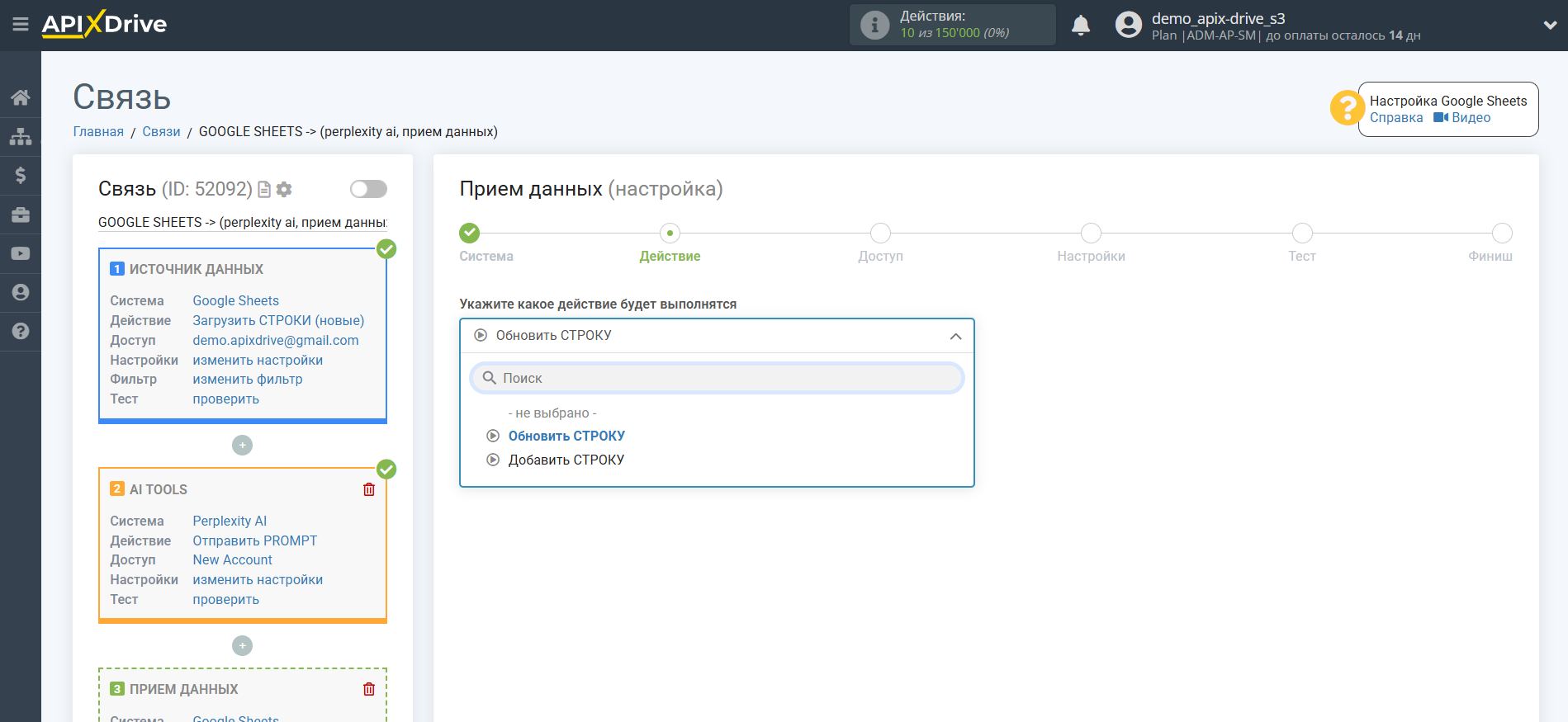Click the connection name field text
The height and width of the screenshot is (722, 1568).
(x=243, y=223)
